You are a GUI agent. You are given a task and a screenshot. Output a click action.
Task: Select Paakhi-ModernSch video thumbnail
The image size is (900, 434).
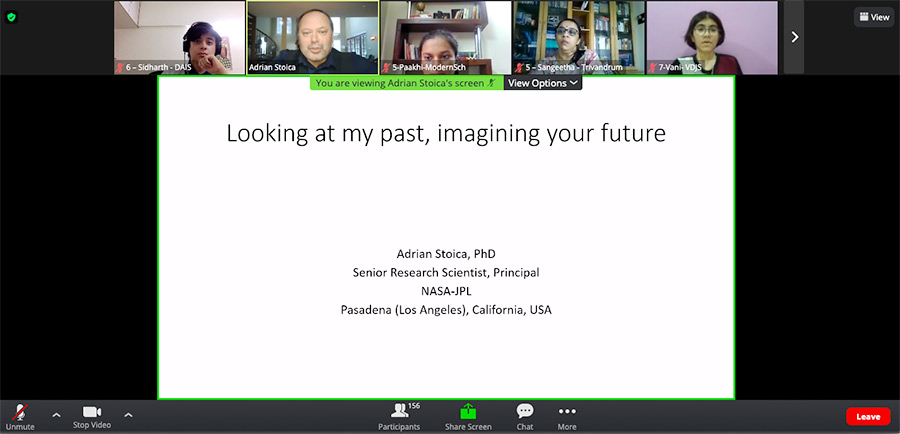coord(445,37)
